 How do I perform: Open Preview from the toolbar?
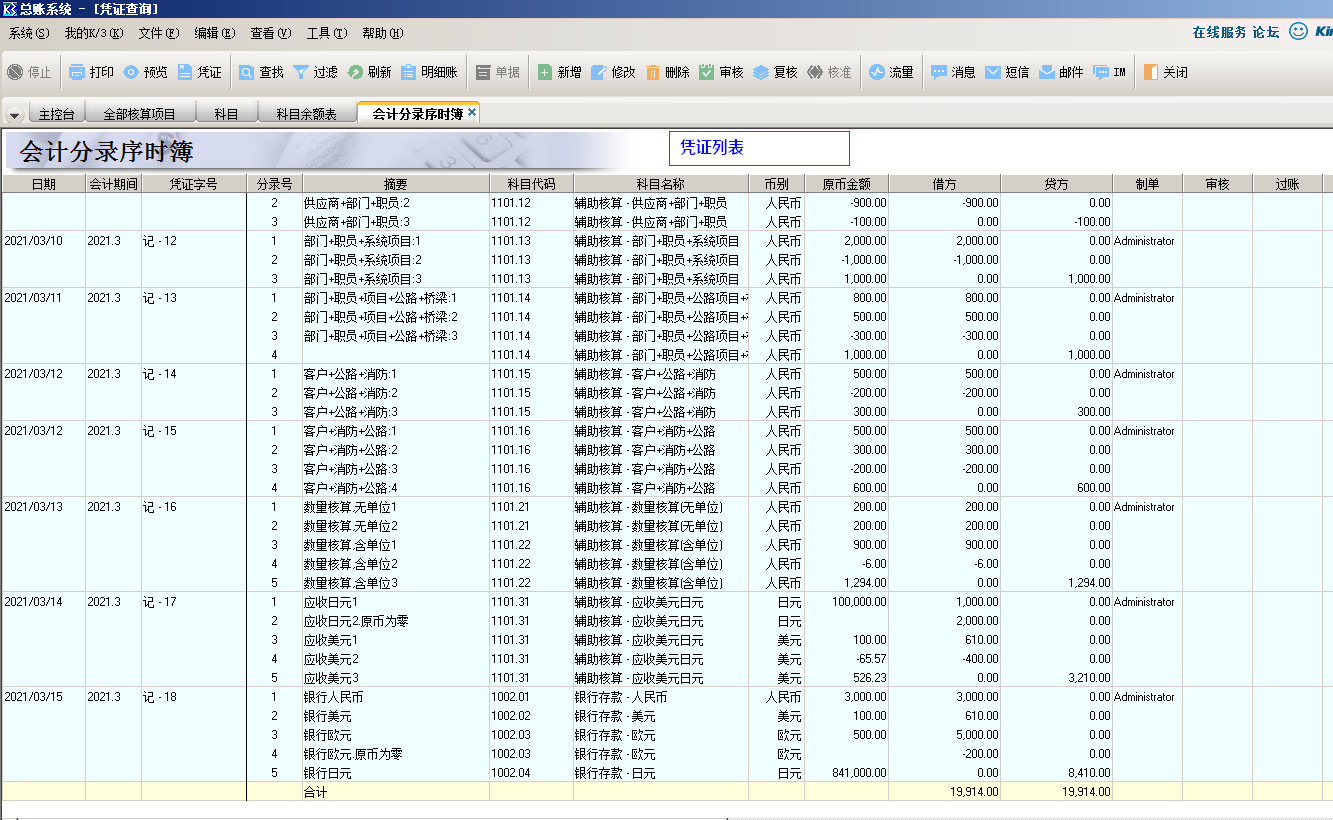tap(131, 72)
